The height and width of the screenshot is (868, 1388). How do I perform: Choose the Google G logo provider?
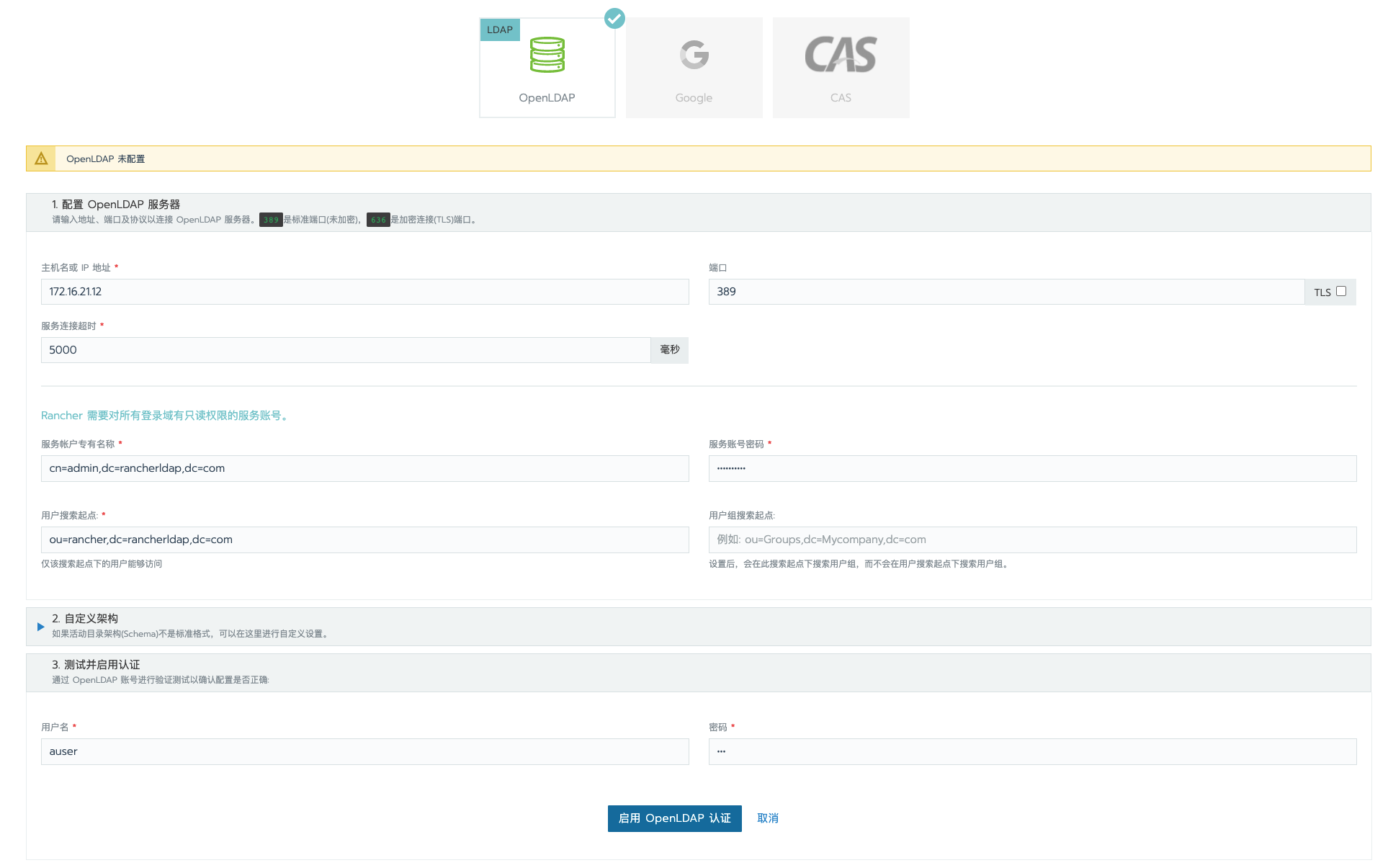click(694, 55)
